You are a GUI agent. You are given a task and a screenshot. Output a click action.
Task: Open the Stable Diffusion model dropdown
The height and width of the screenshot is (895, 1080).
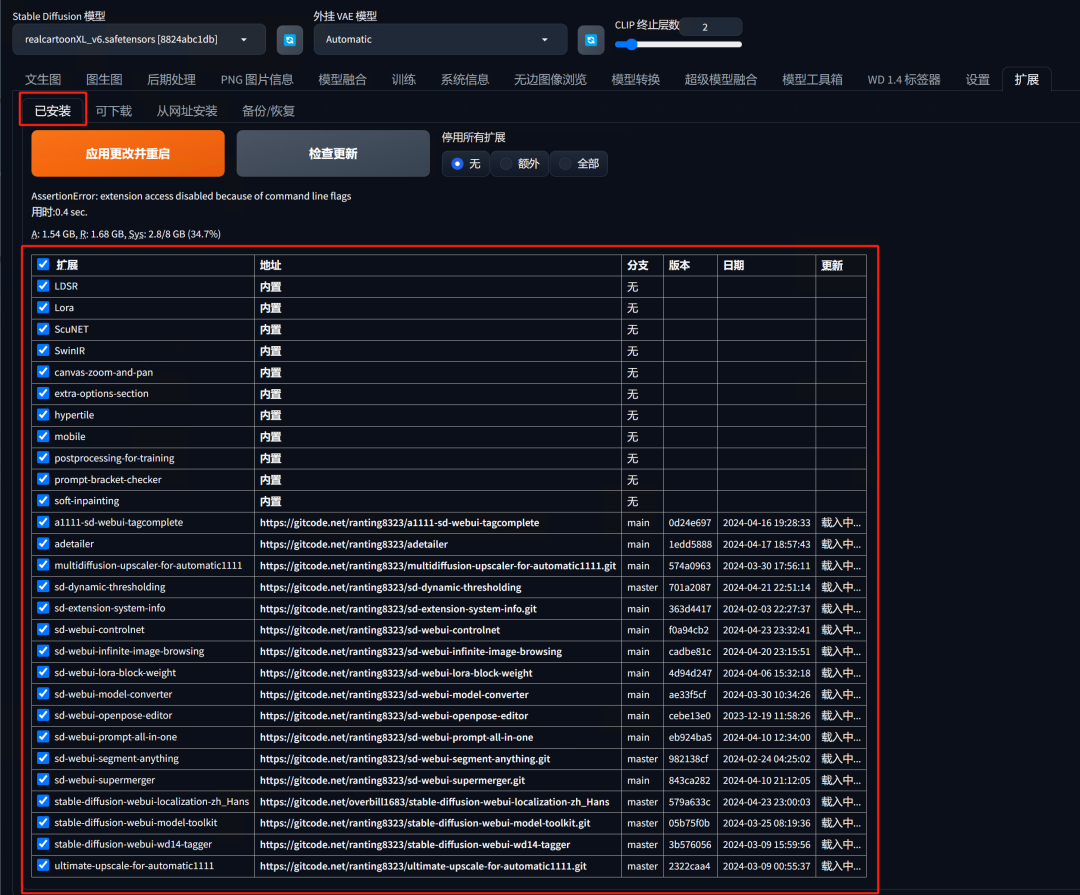click(138, 39)
